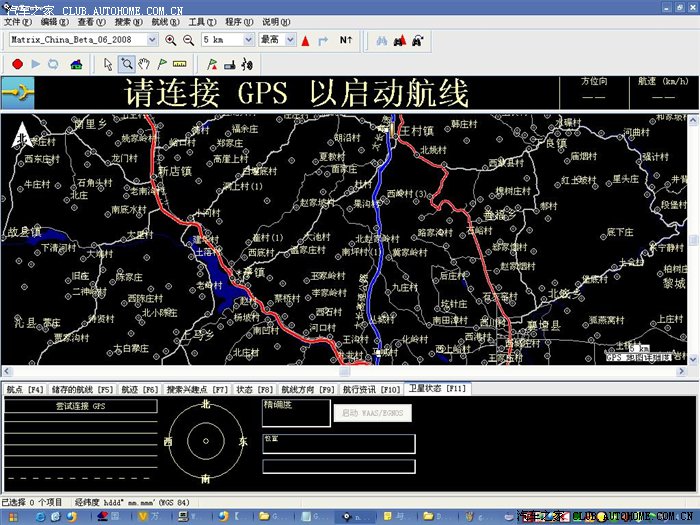Viewport: 700px width, 525px height.
Task: Click the map's vertical scrollbar
Action: click(693, 240)
